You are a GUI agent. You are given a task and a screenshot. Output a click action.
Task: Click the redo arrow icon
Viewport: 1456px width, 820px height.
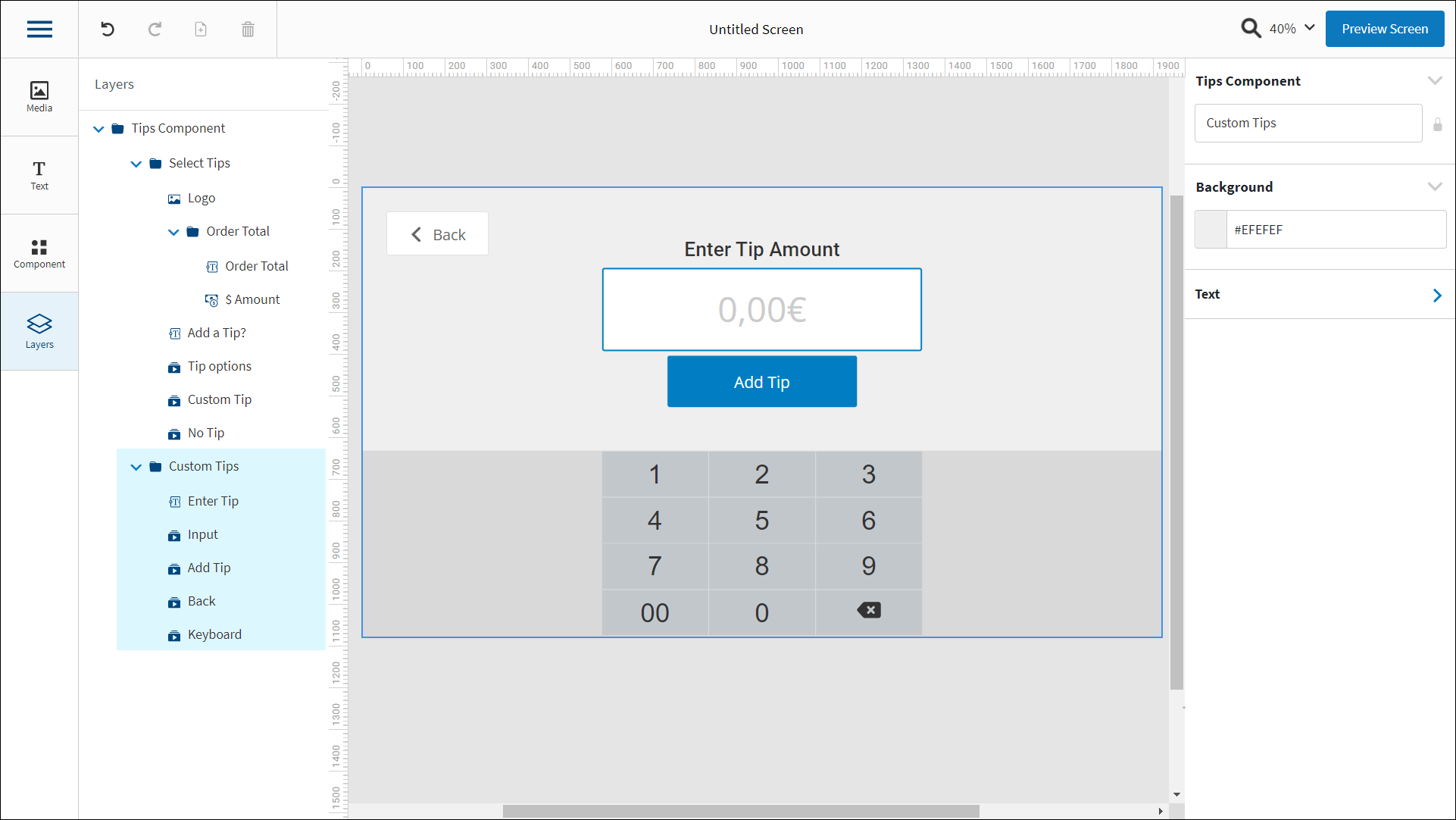coord(155,30)
